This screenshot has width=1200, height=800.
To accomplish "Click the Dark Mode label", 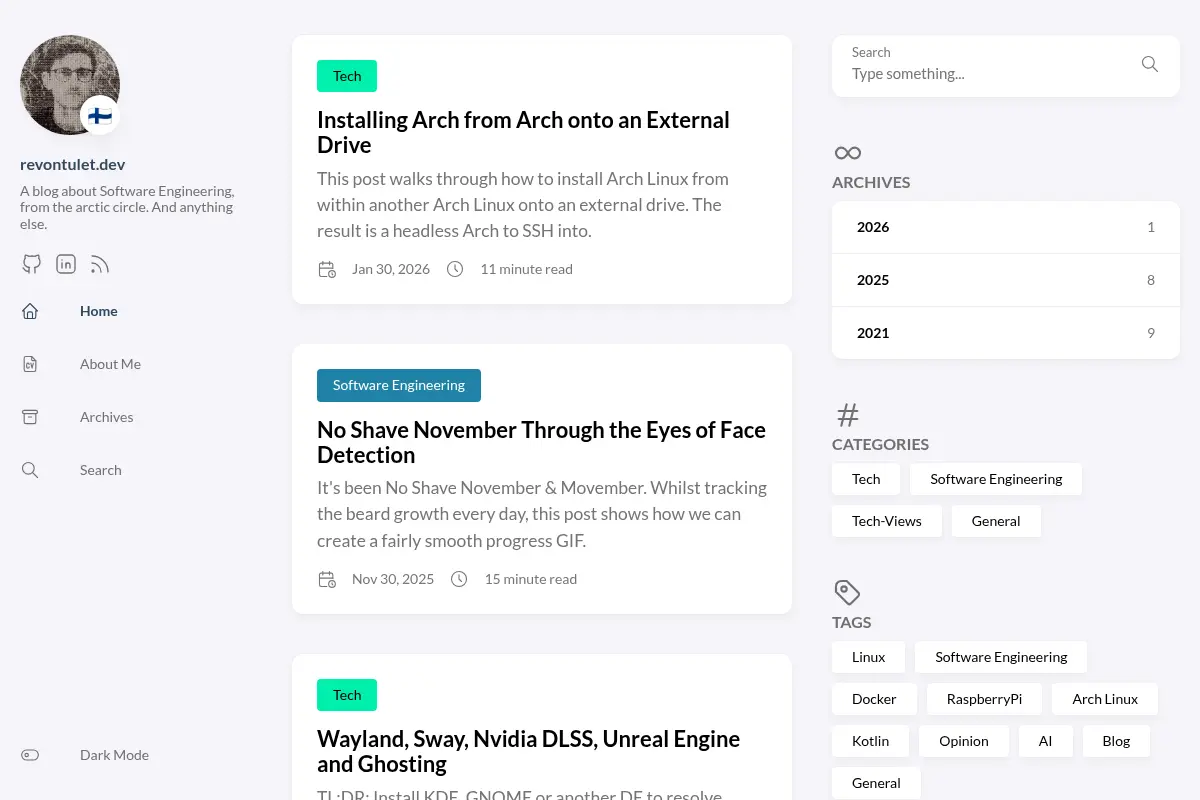I will point(114,755).
